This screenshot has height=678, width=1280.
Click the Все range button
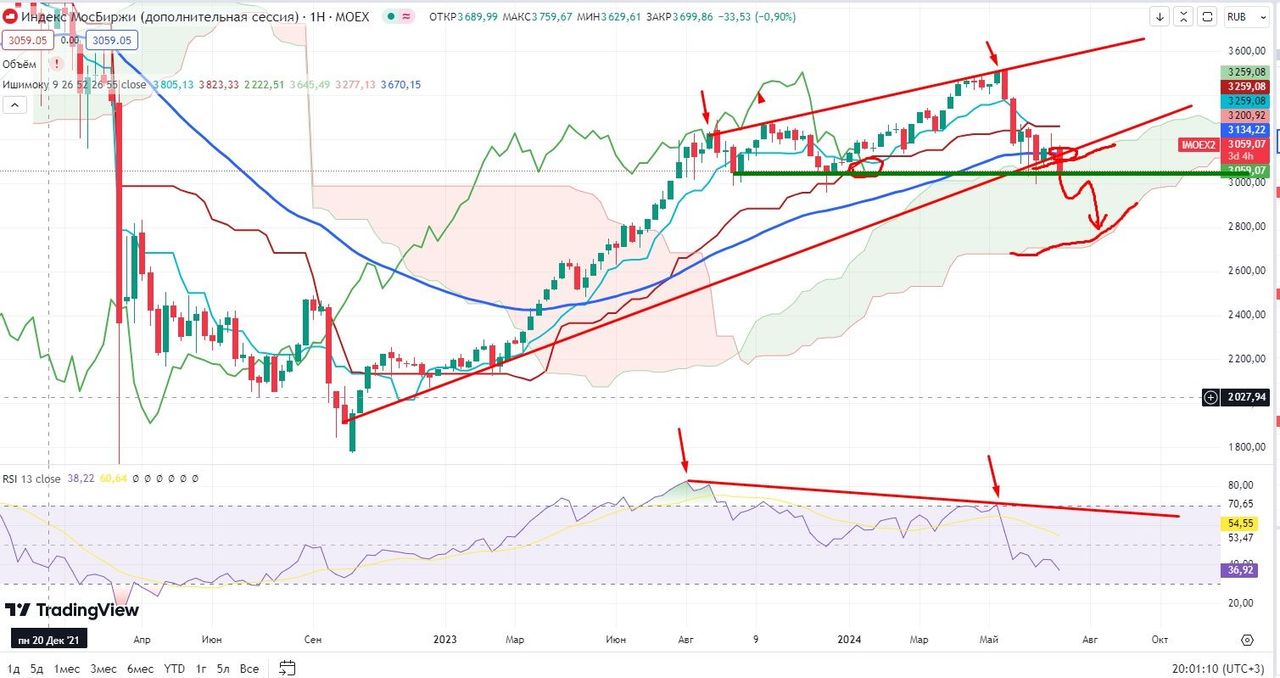coord(250,668)
